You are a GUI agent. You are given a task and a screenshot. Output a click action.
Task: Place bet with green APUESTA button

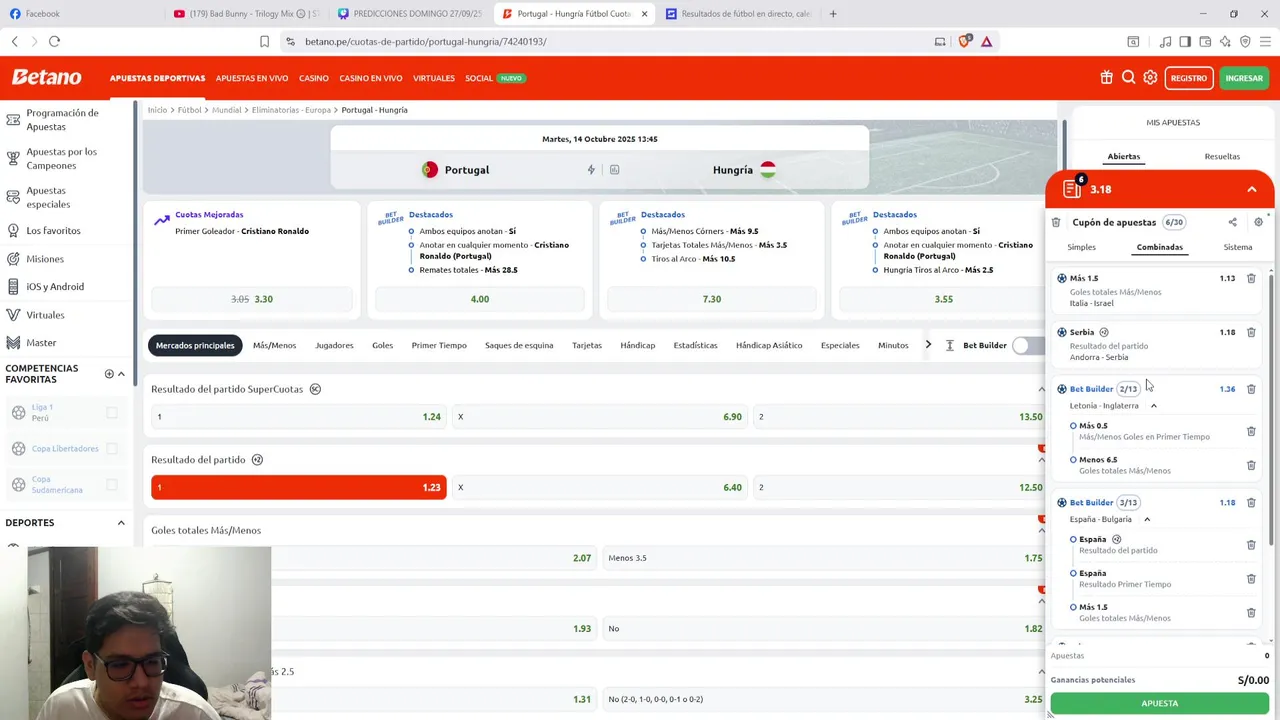1159,703
